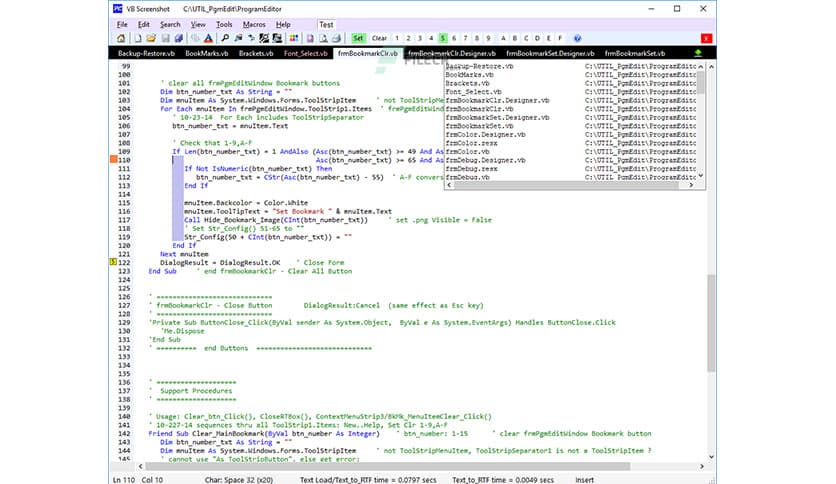Select bookmark number 1 in the toolbar
Image resolution: width=836 pixels, height=484 pixels.
click(x=397, y=38)
